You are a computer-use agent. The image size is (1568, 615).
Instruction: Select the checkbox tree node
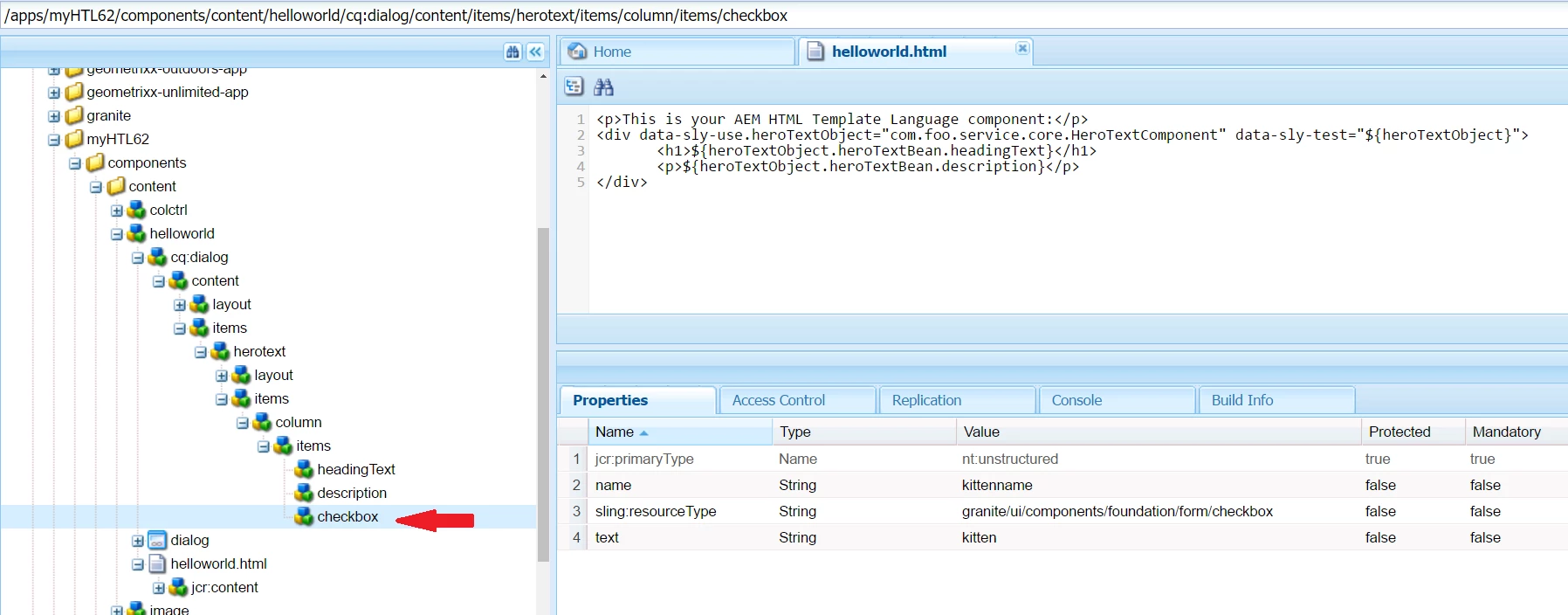tap(347, 516)
